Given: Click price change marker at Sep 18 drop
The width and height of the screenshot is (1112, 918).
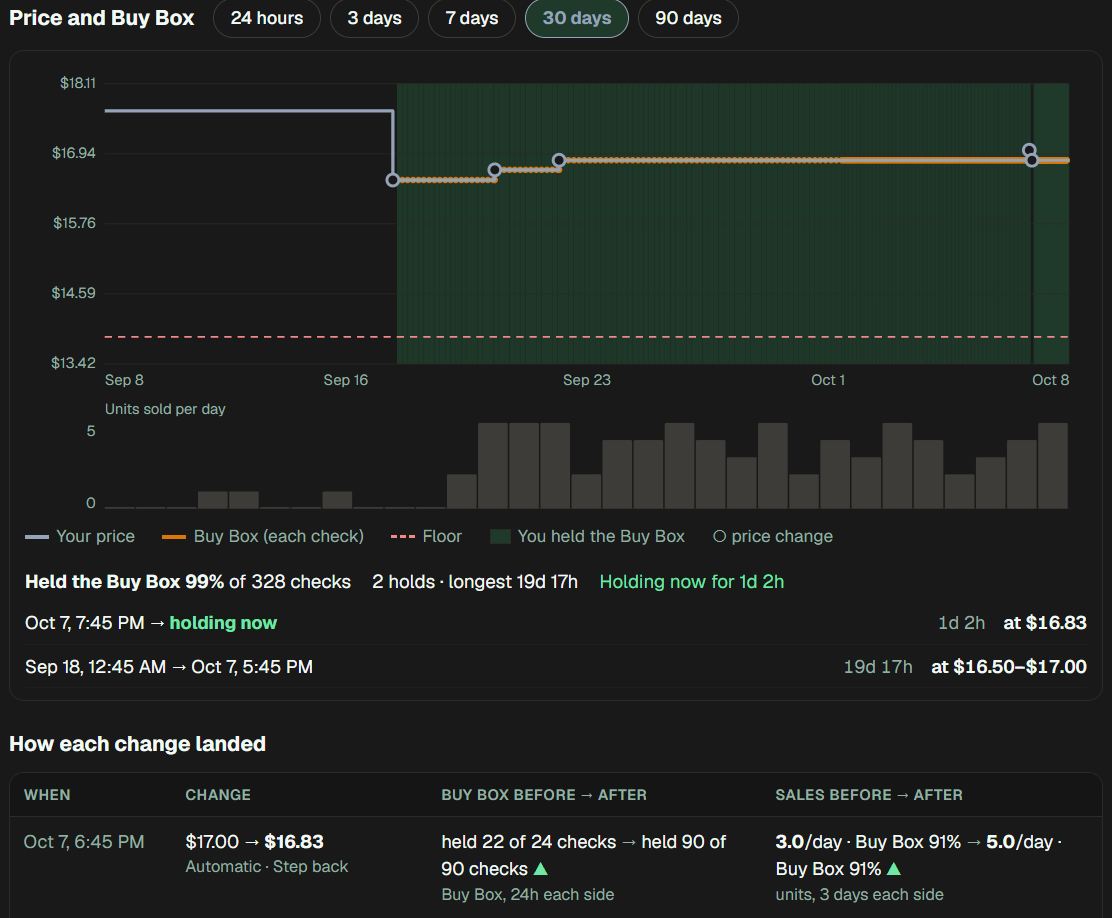Looking at the screenshot, I should 392,180.
